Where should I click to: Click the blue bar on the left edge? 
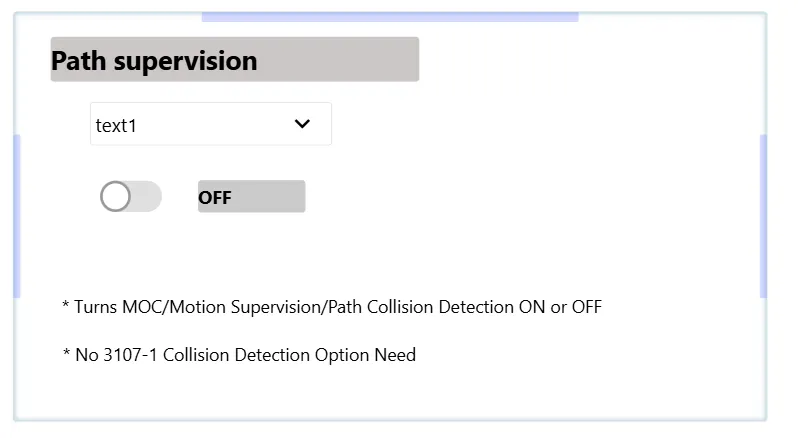(x=16, y=215)
